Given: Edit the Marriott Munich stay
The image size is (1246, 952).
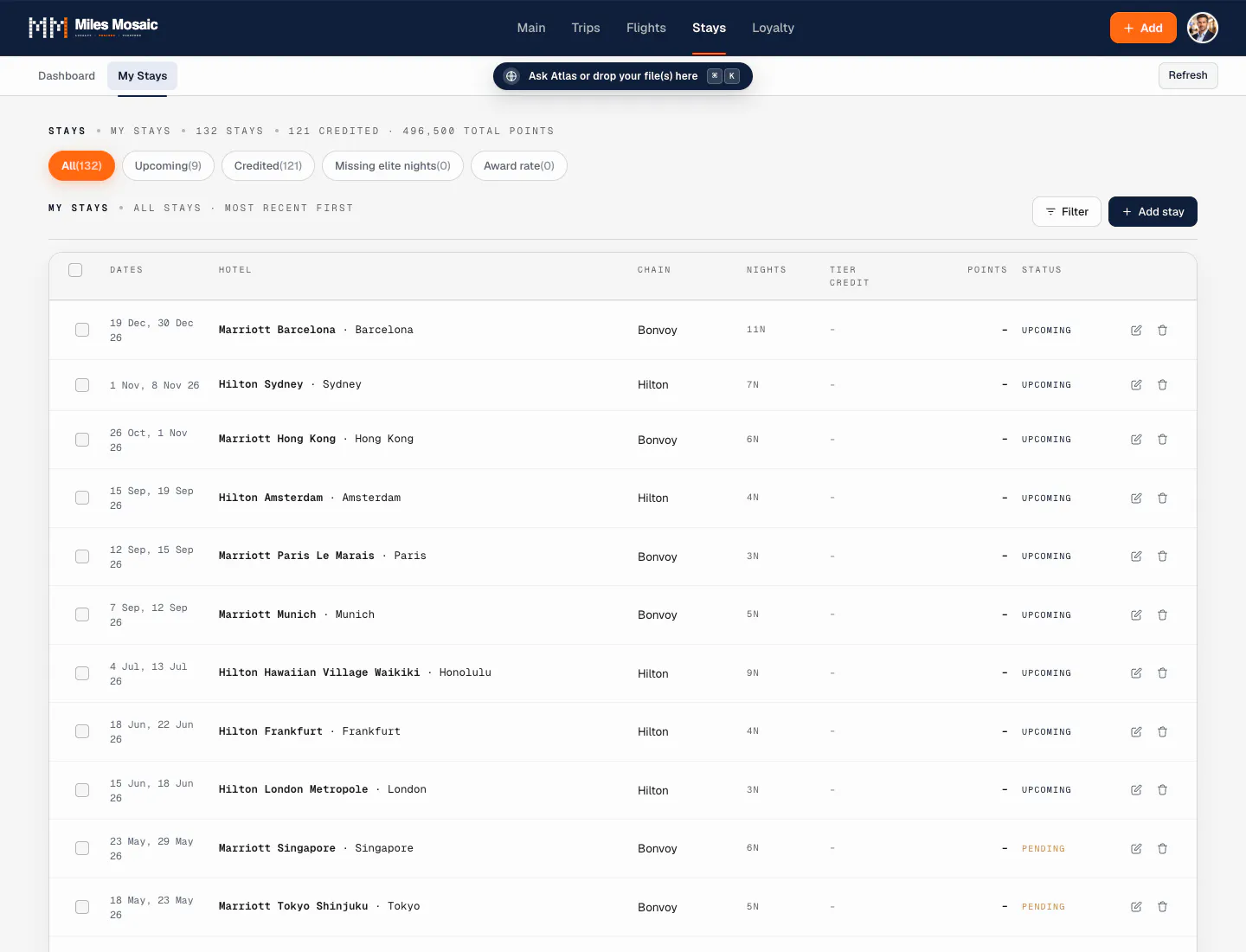Looking at the screenshot, I should (1136, 614).
